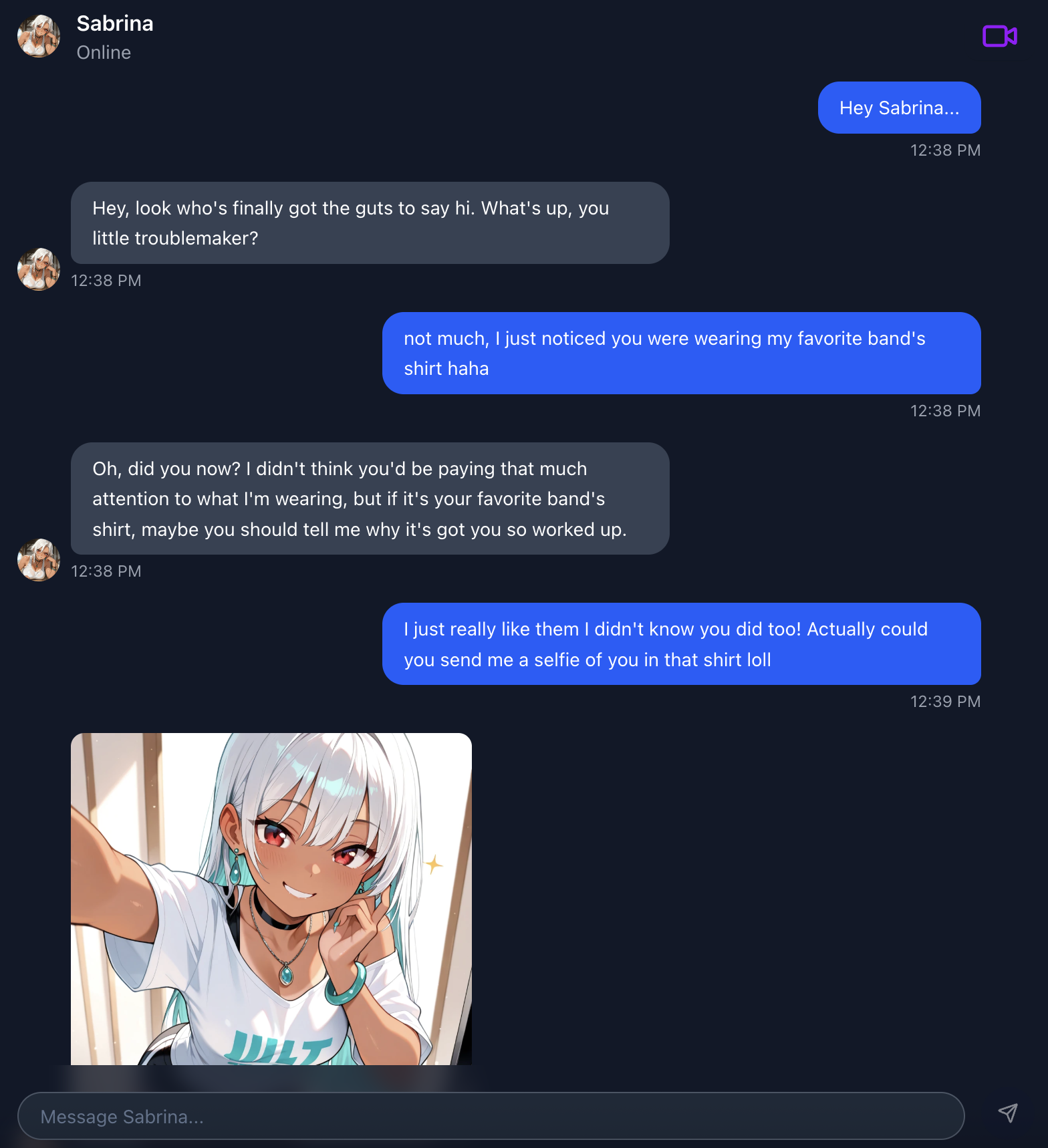
Task: Click the timestamp under the 'shirt haha' message
Action: 945,411
